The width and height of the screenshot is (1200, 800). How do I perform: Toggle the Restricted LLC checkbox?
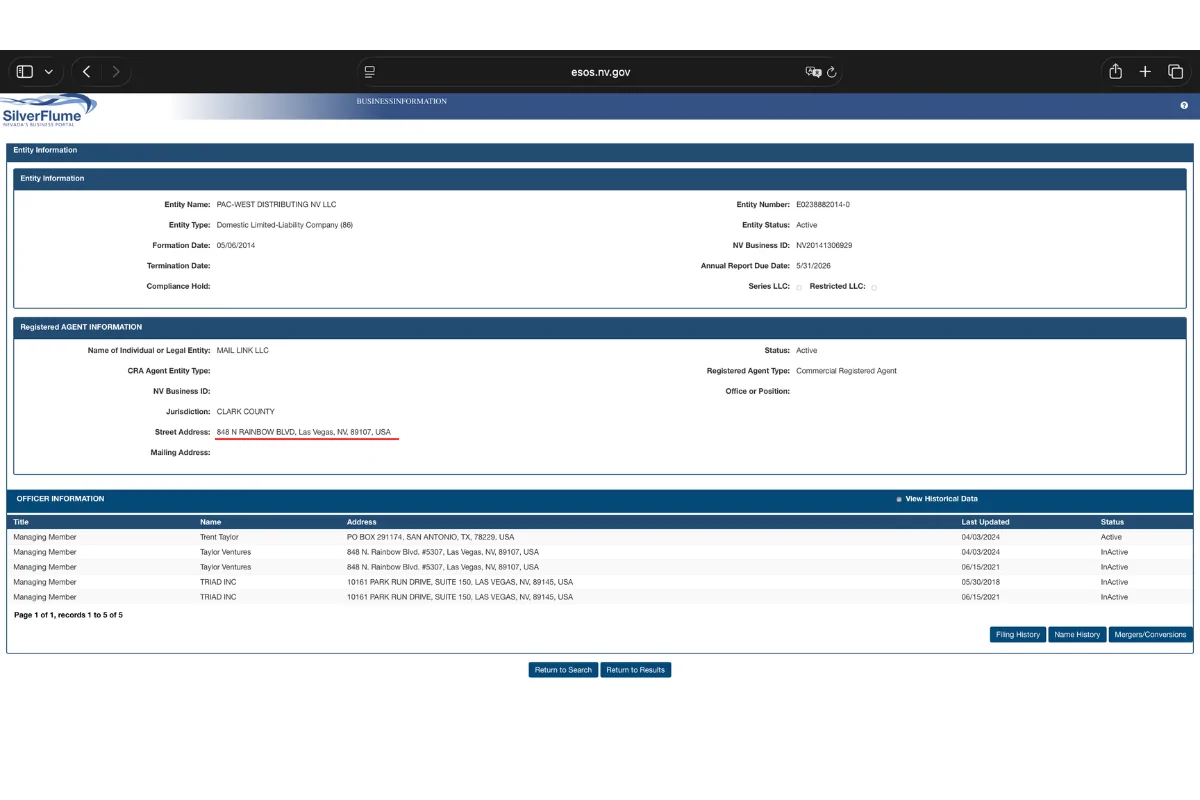pos(874,288)
